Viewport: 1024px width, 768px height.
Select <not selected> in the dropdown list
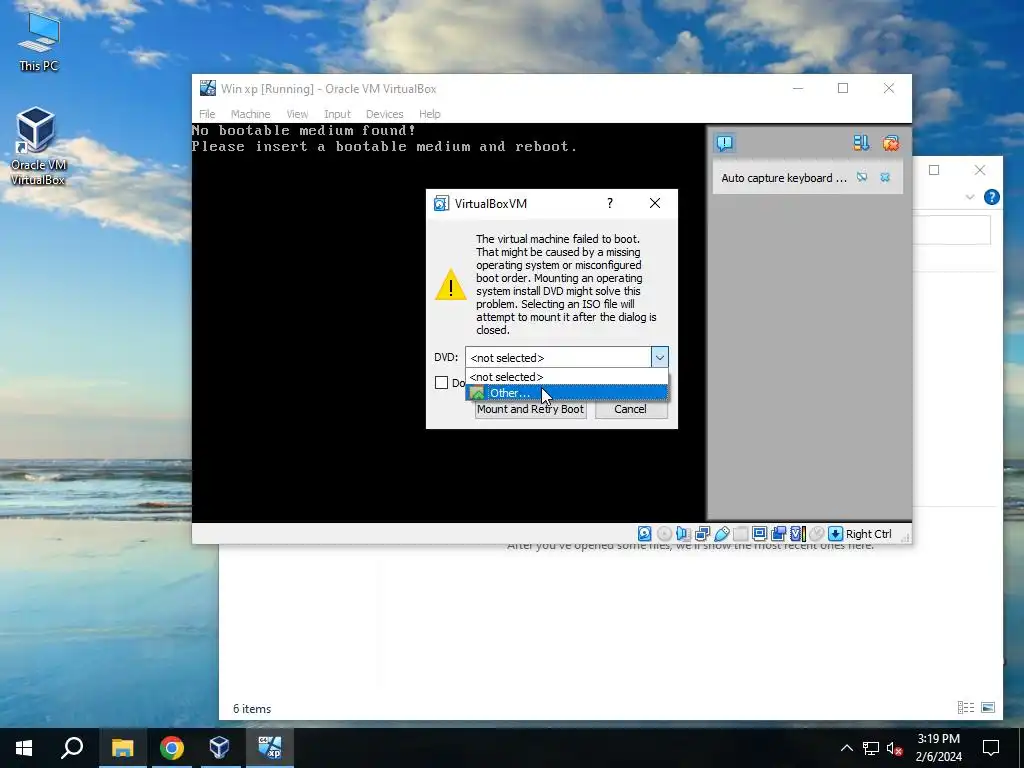click(x=566, y=377)
